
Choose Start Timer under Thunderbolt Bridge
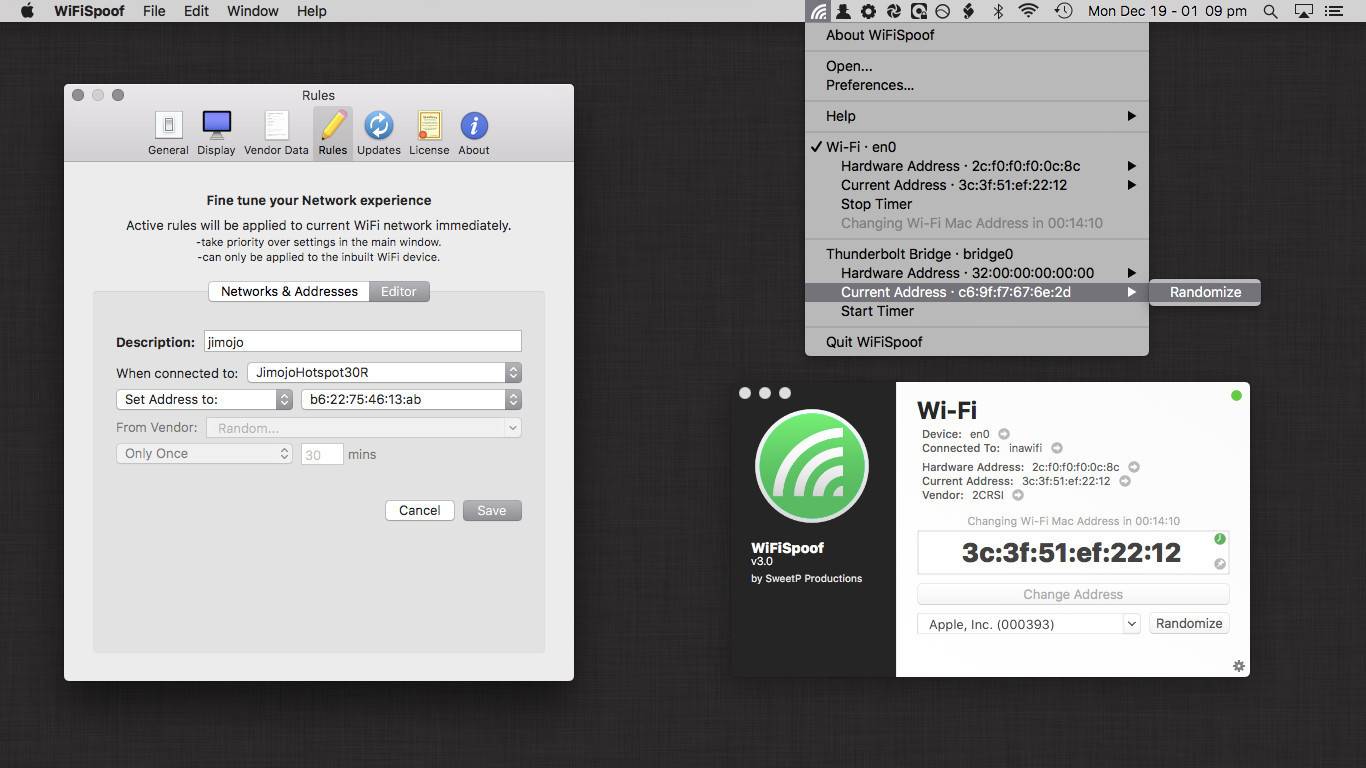[977, 311]
